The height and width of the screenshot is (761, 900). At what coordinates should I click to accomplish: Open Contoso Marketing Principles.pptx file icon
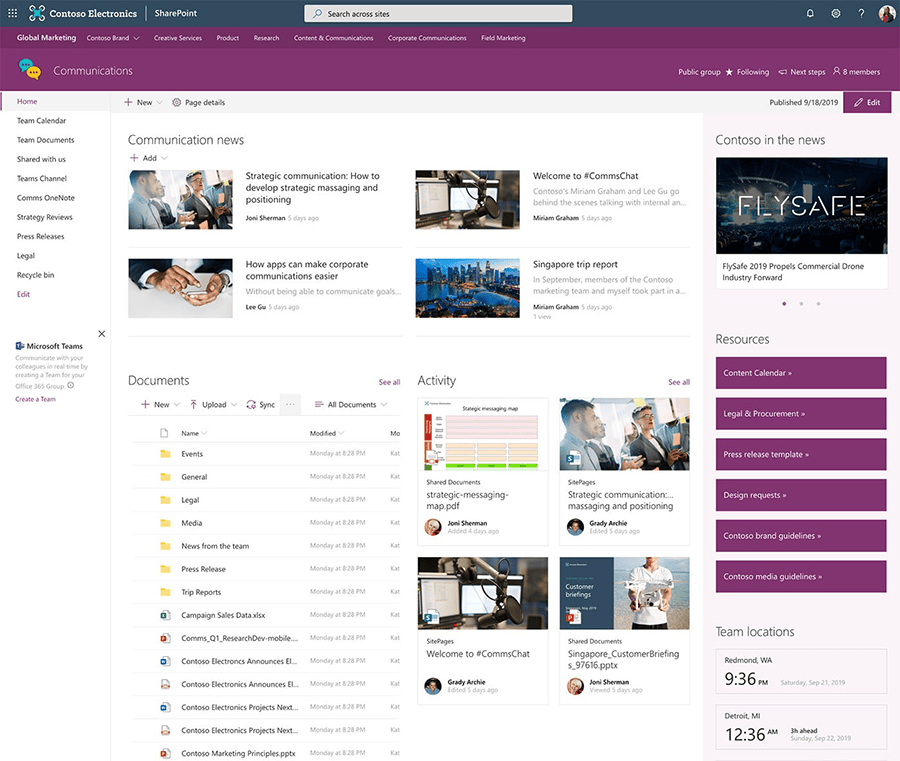tap(165, 753)
